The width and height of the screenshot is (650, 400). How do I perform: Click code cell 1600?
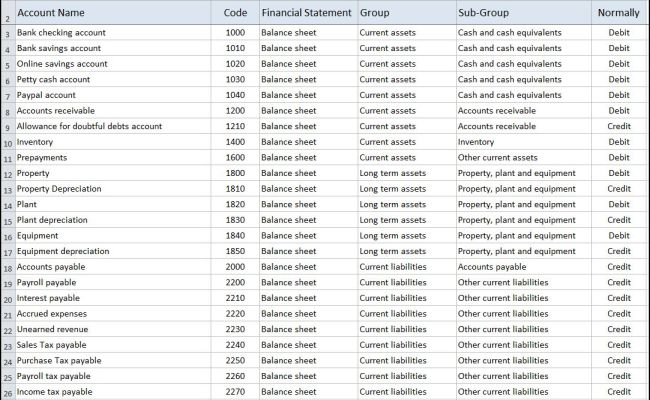235,158
